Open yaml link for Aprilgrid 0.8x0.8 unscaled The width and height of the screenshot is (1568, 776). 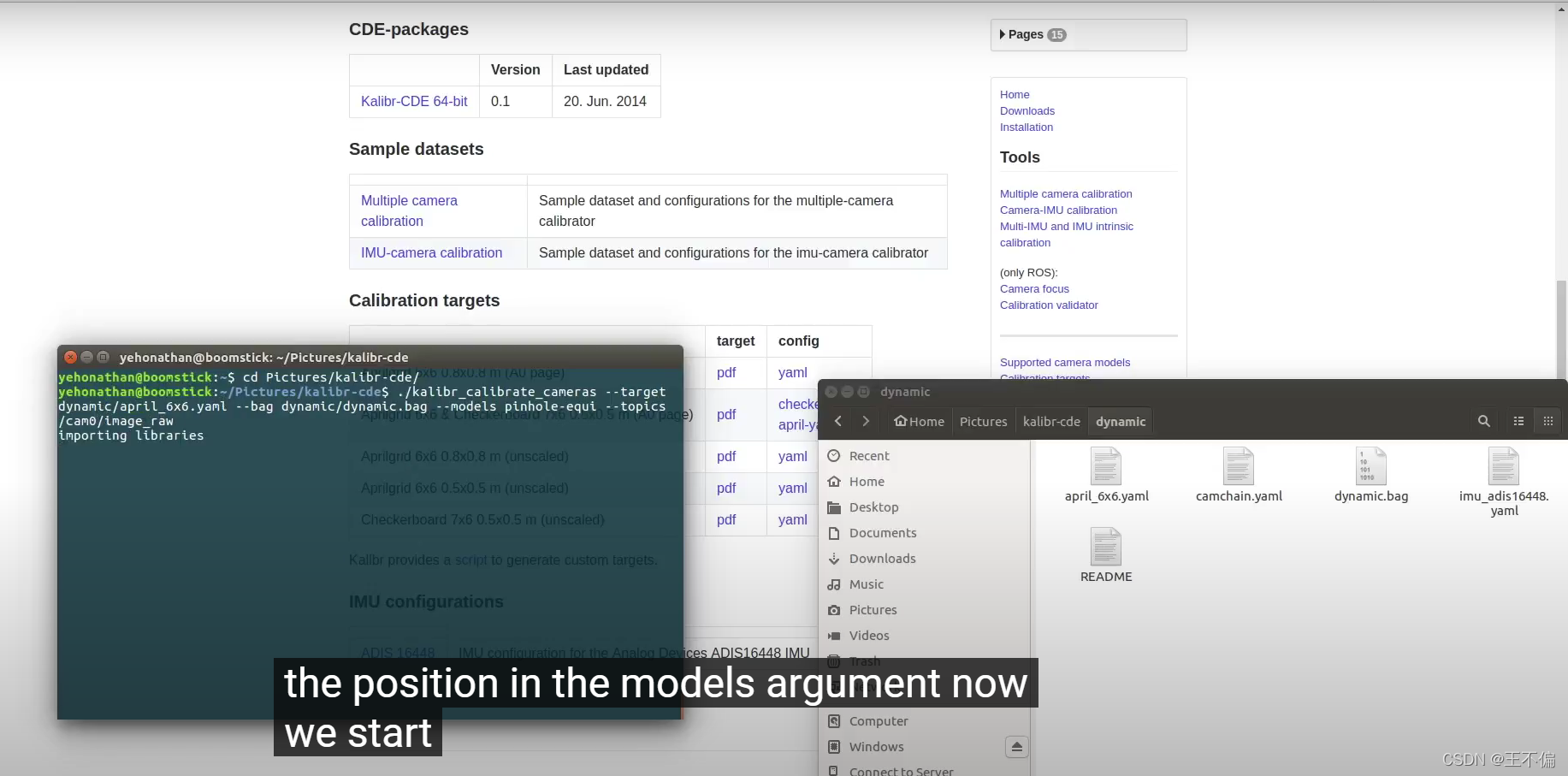click(793, 456)
